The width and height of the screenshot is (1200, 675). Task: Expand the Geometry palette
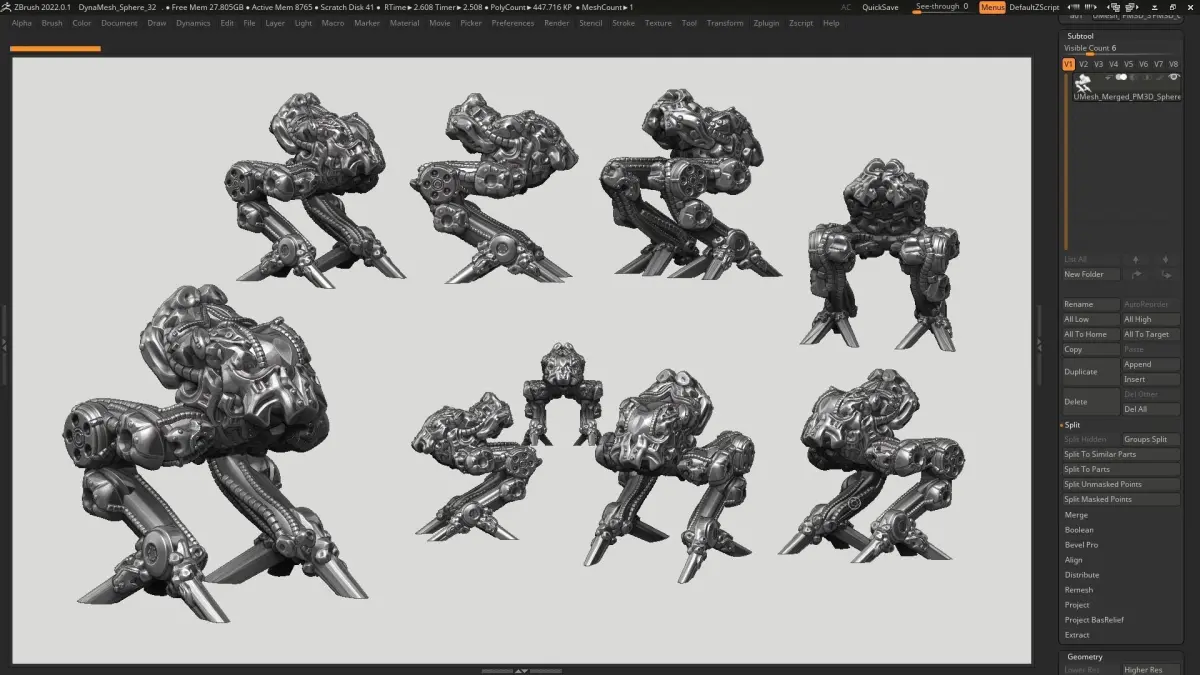(1084, 657)
